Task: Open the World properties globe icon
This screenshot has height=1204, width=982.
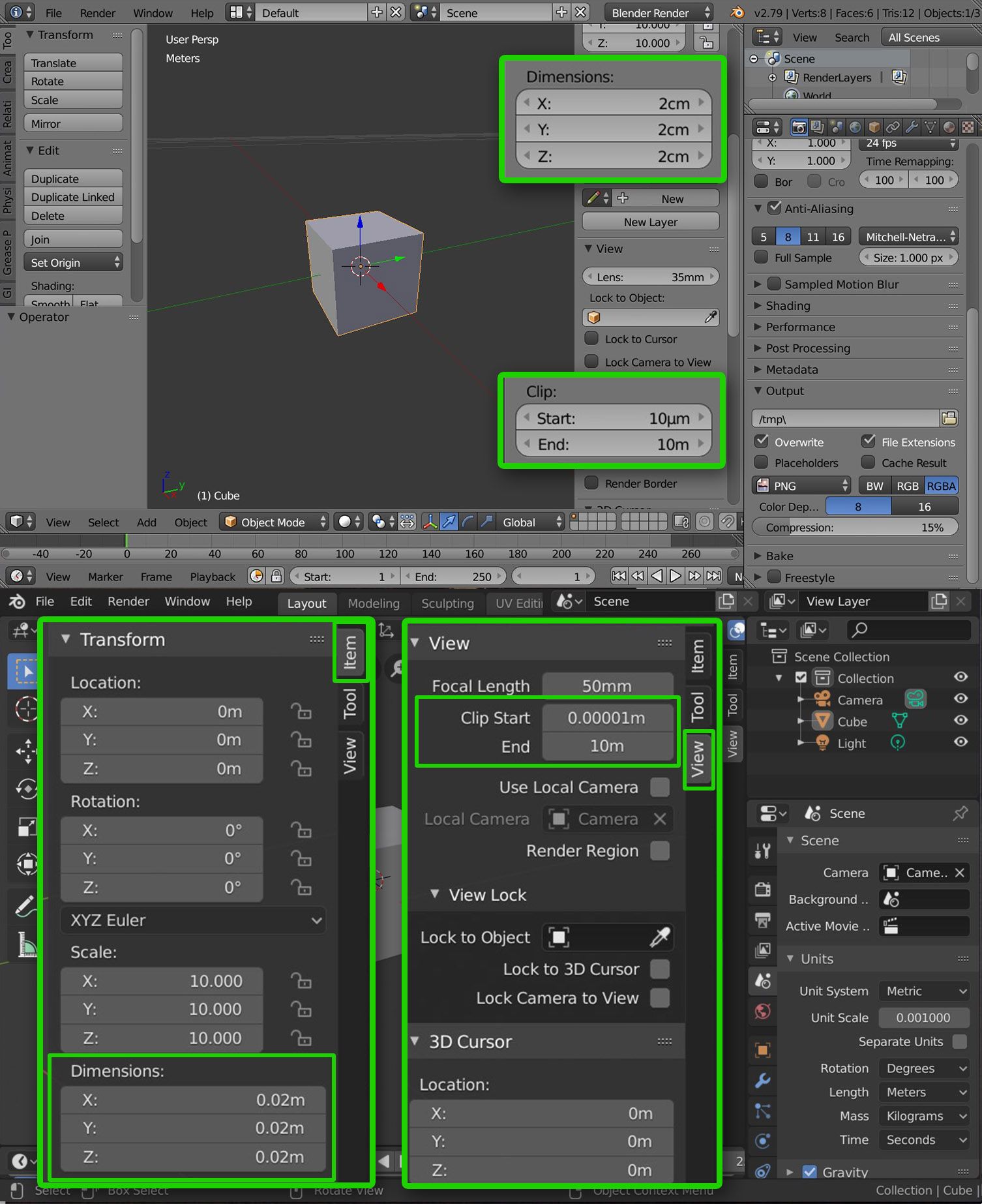Action: click(x=762, y=1012)
